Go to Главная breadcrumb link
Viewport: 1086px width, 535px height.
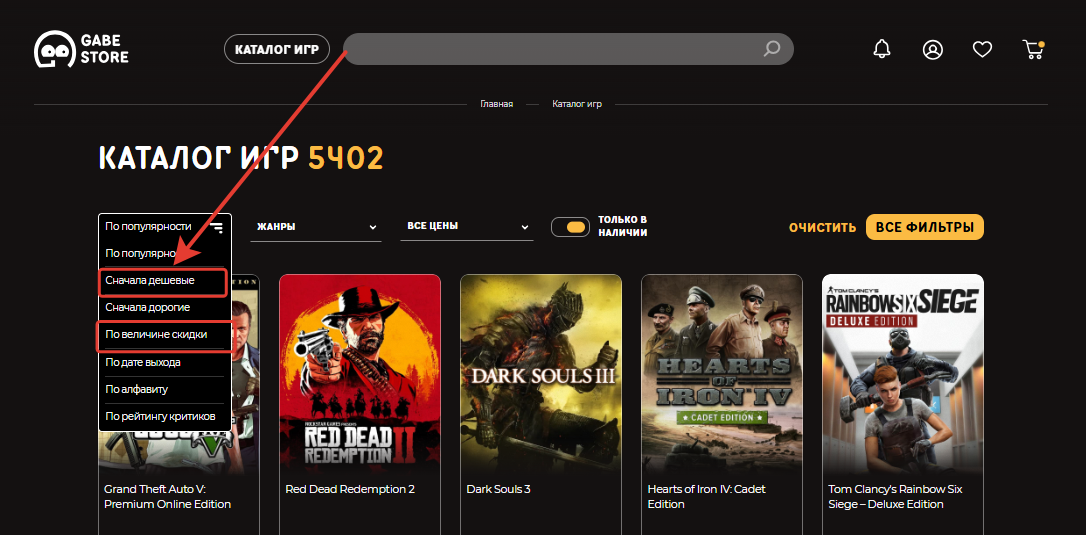tap(497, 105)
